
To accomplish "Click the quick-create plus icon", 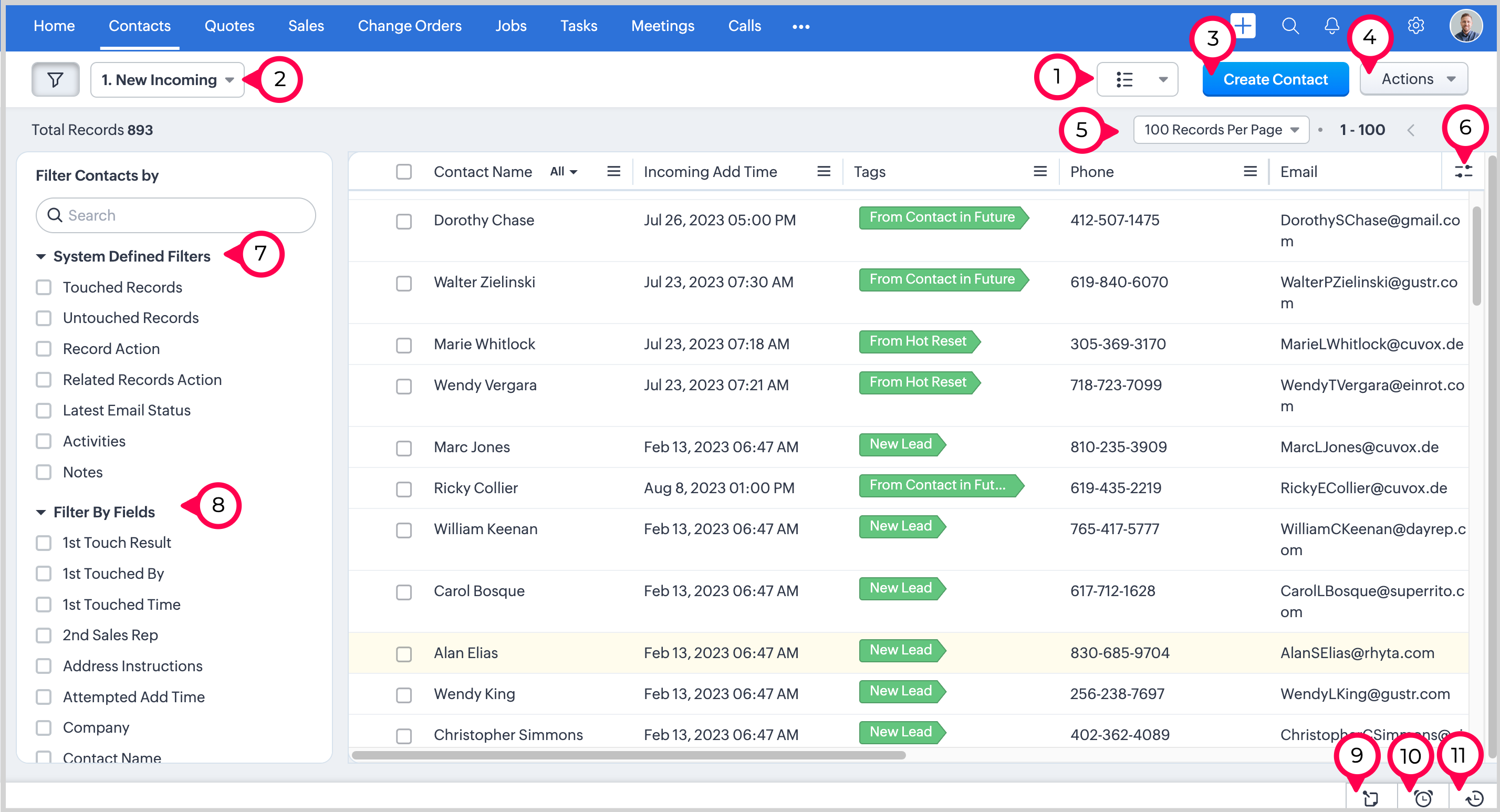I will (1244, 26).
